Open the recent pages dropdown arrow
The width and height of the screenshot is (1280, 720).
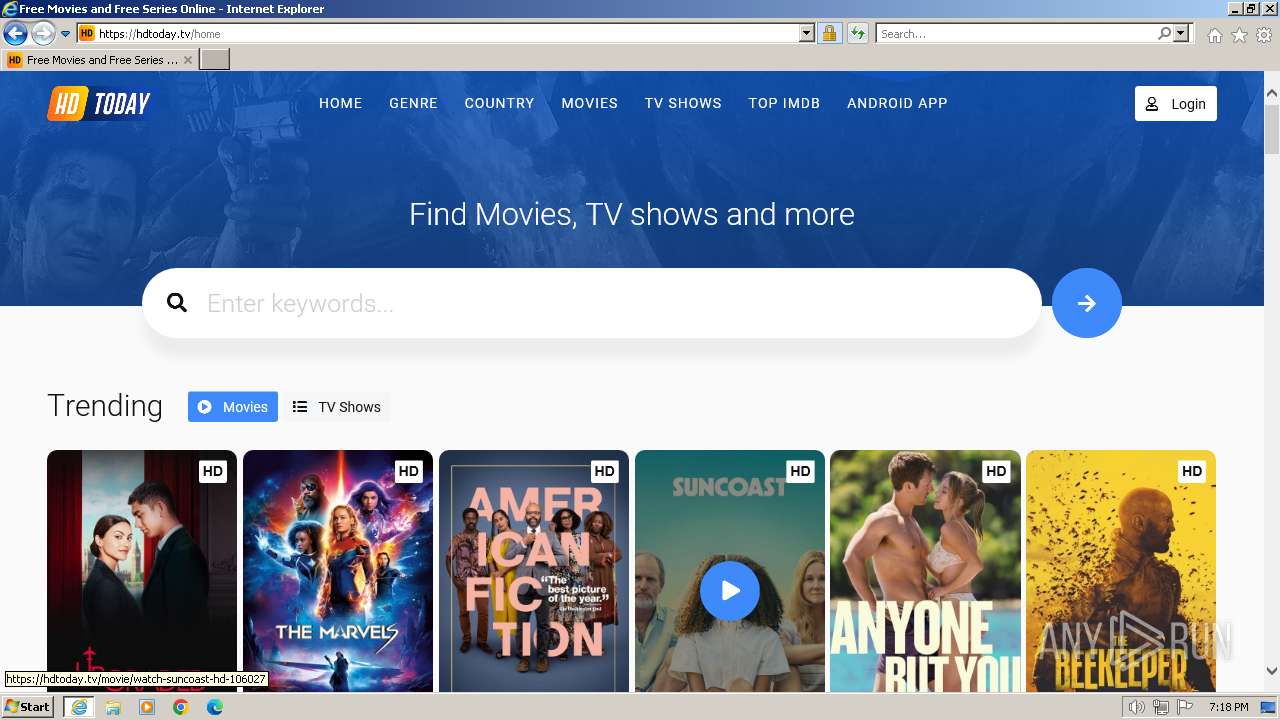point(65,34)
